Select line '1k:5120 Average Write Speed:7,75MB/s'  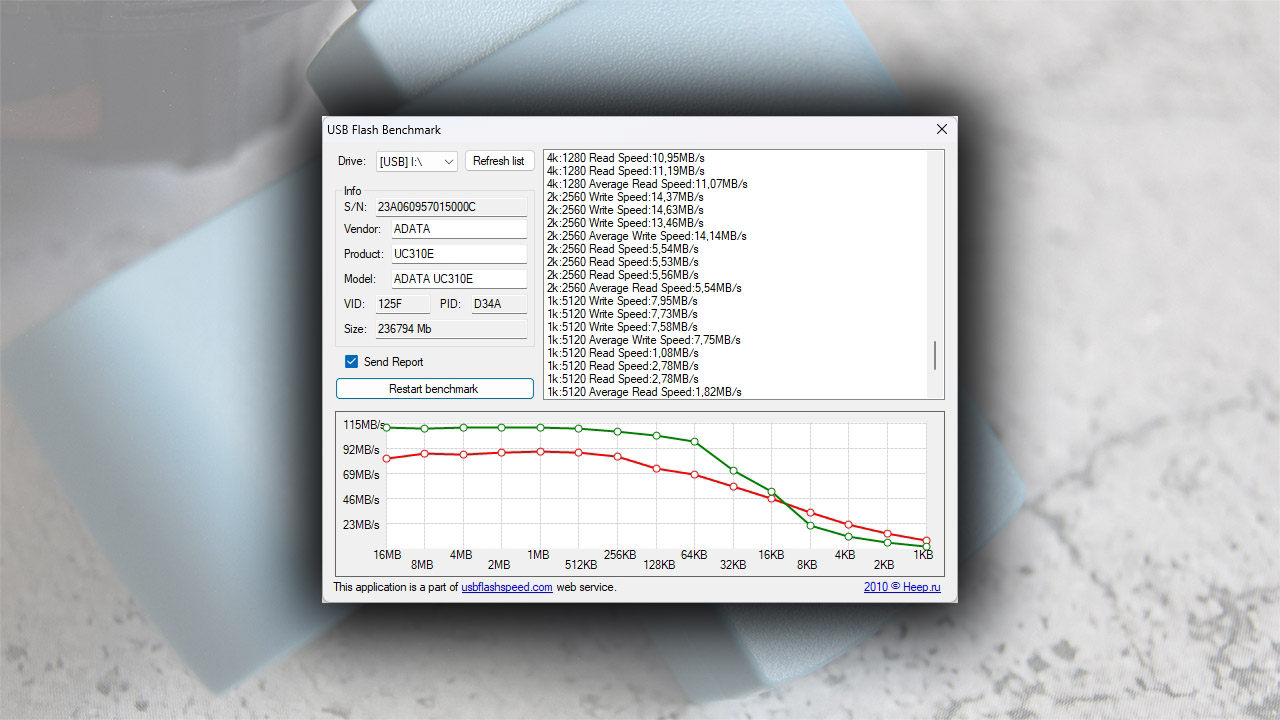tap(644, 340)
